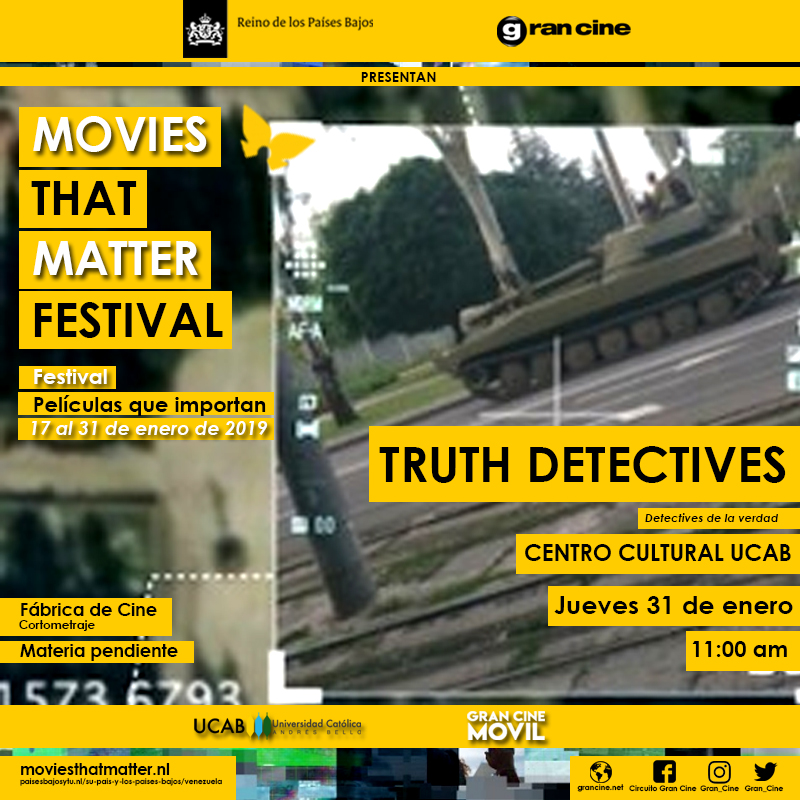The image size is (800, 800).
Task: Click the large black 'FESTIVAL' title word
Action: 128,320
